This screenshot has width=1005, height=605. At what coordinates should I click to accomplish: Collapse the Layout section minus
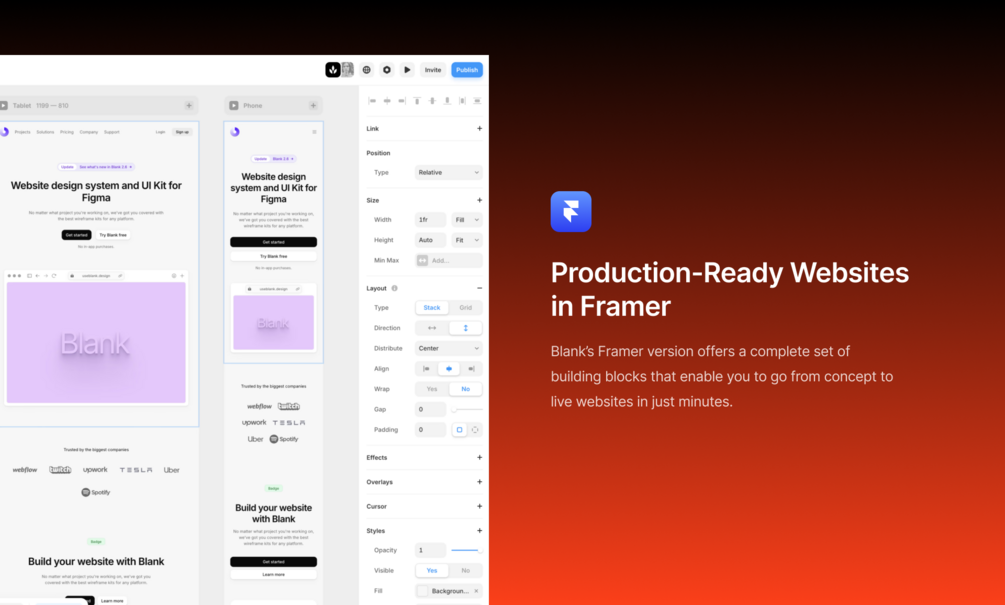479,288
